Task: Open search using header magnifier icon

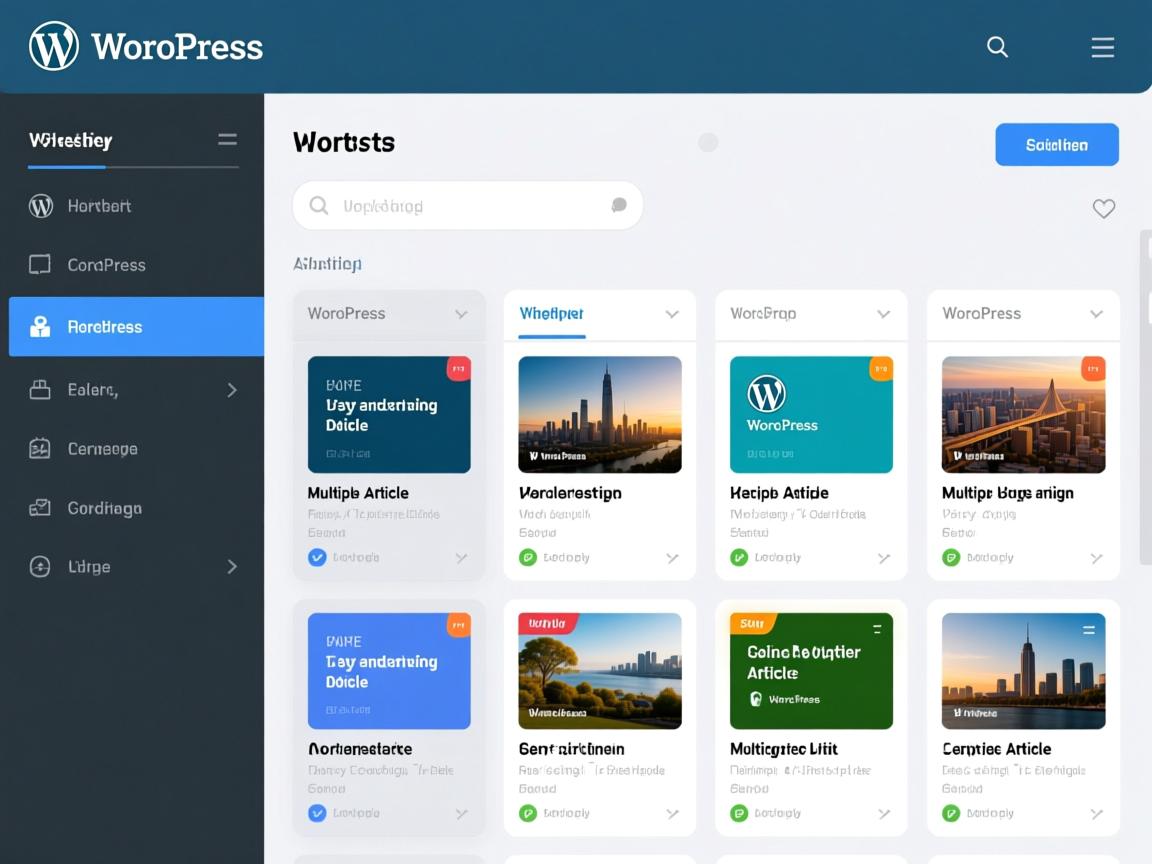Action: (x=997, y=47)
